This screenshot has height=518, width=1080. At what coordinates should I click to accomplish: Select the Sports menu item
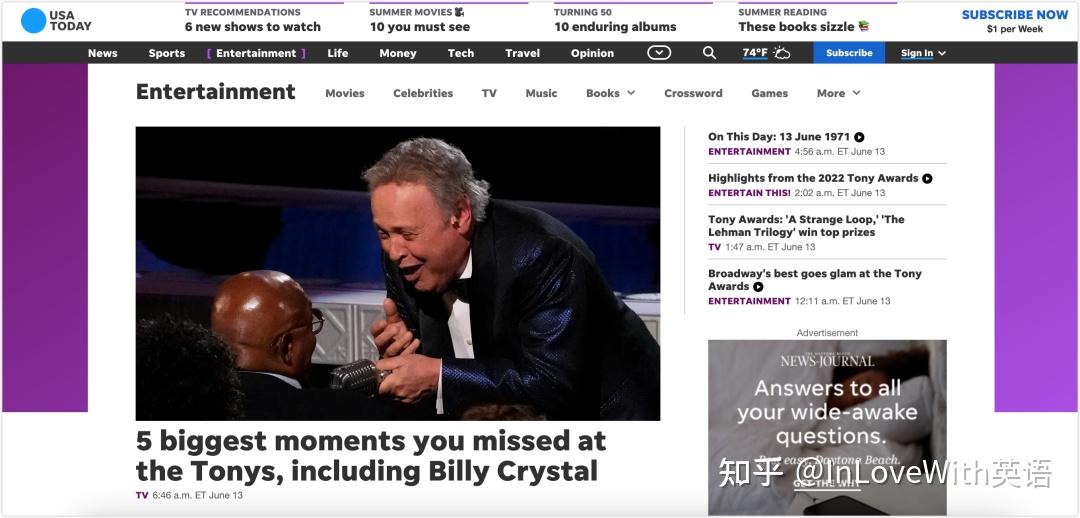click(x=167, y=53)
